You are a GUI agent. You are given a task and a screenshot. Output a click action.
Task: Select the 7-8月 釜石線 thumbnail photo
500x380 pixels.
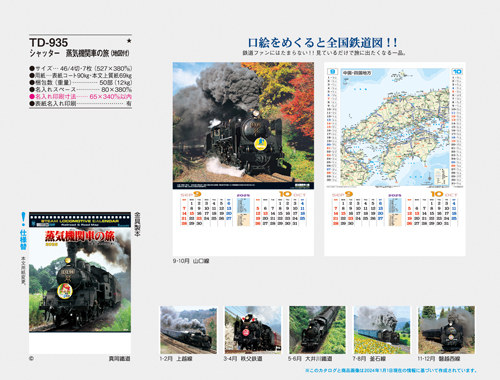point(382,330)
